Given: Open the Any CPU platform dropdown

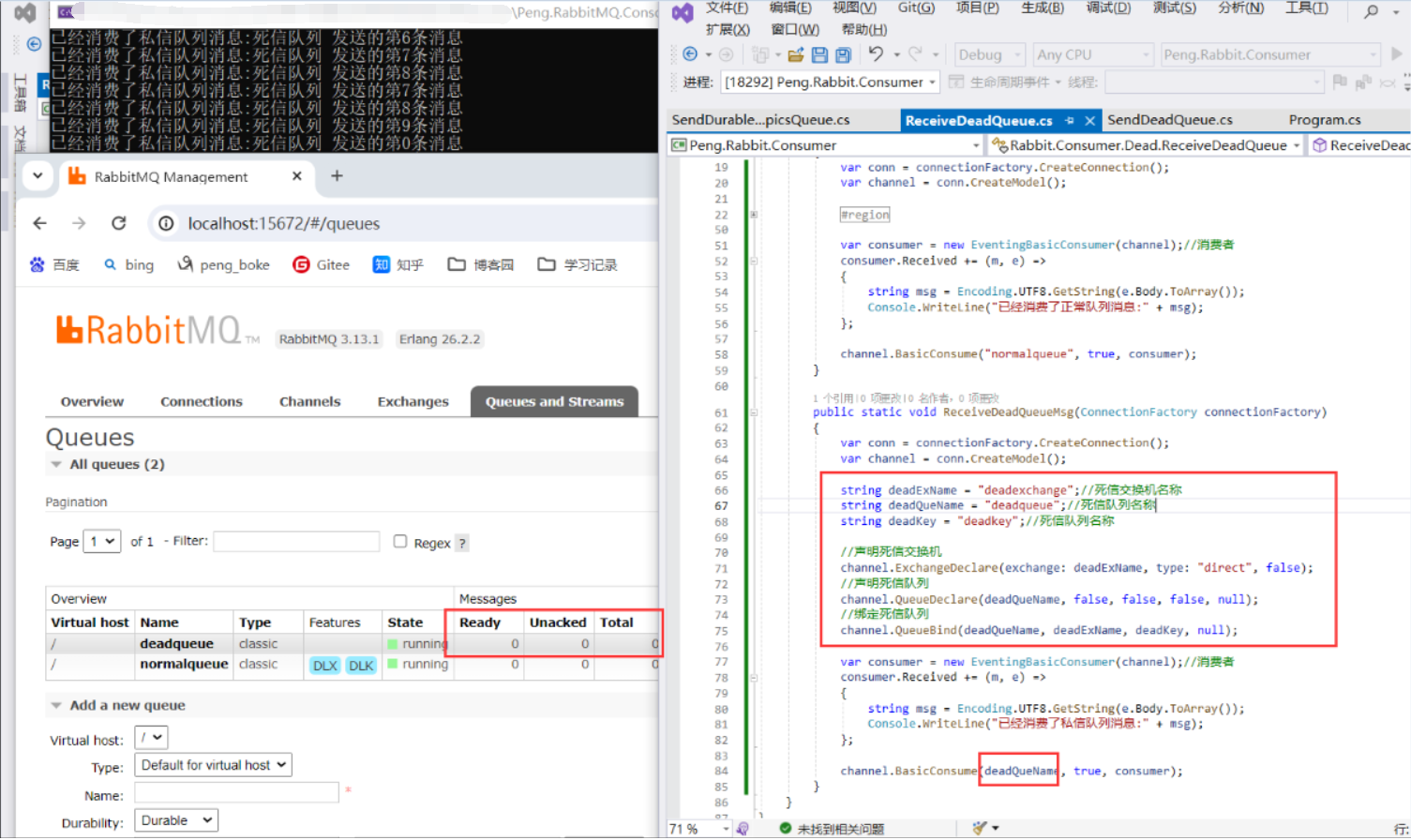Looking at the screenshot, I should [x=1093, y=54].
